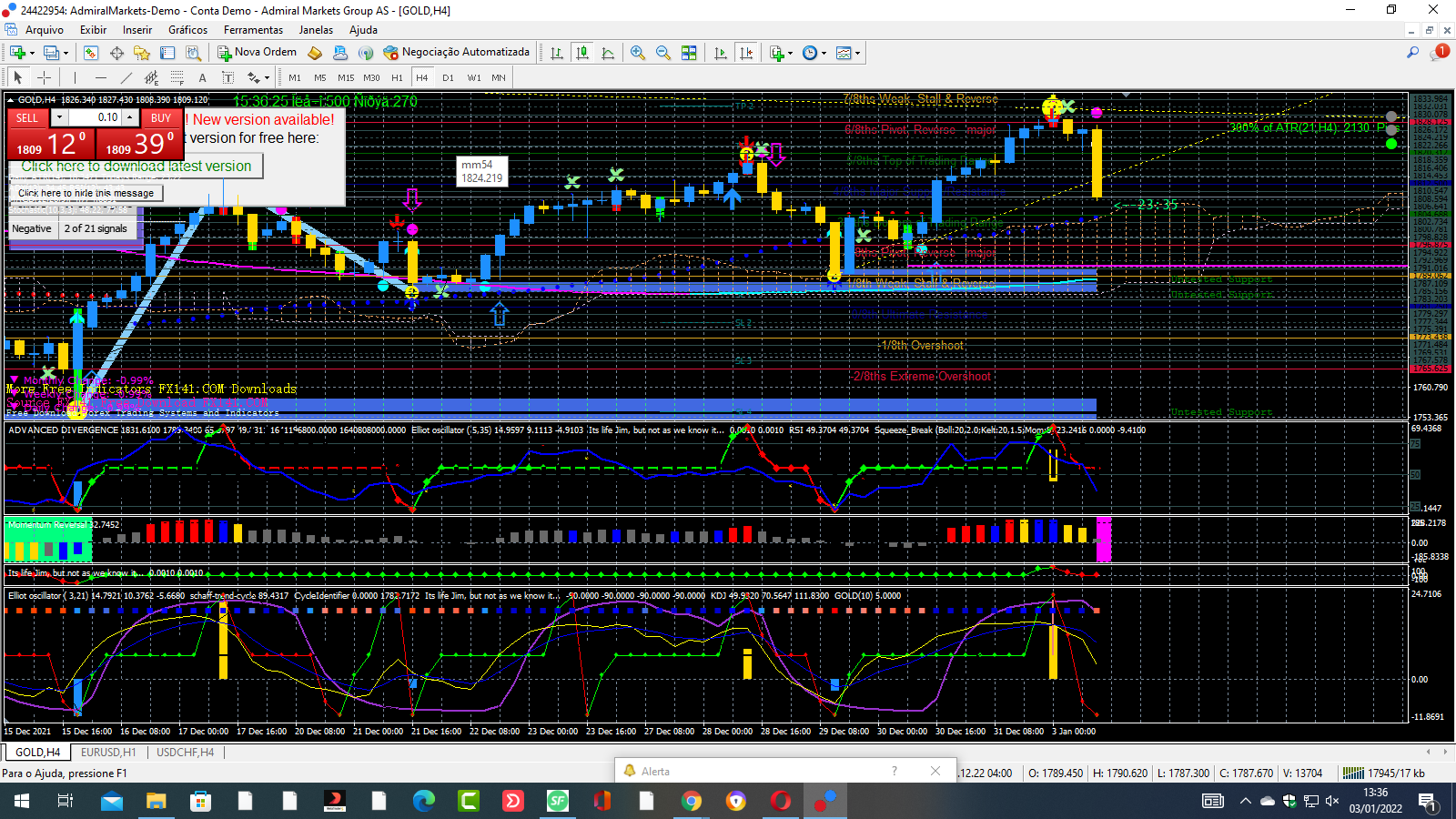Screen dimensions: 1456x819
Task: Switch chart to candlestick display mode
Action: click(x=582, y=53)
